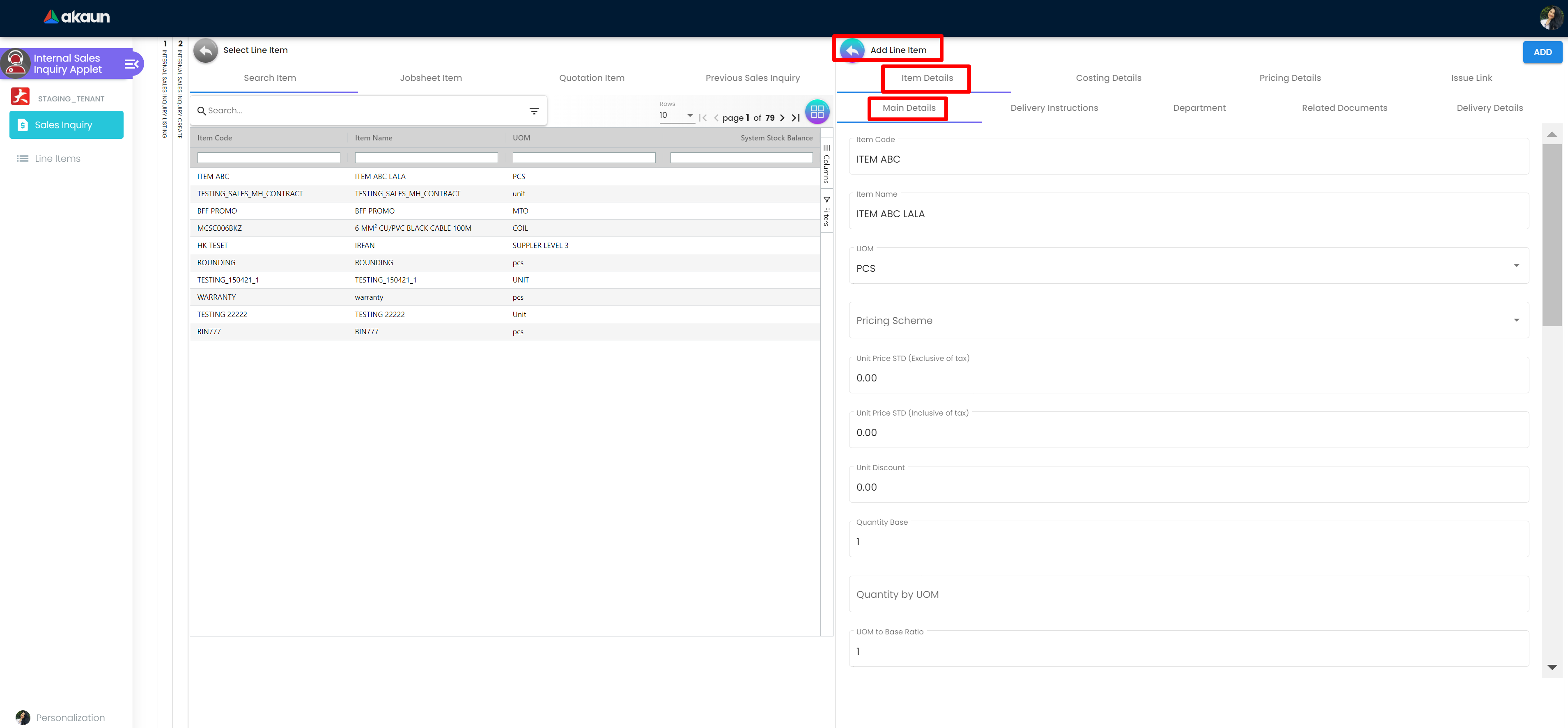Click the grid view toggle icon
1568x728 pixels.
[817, 112]
